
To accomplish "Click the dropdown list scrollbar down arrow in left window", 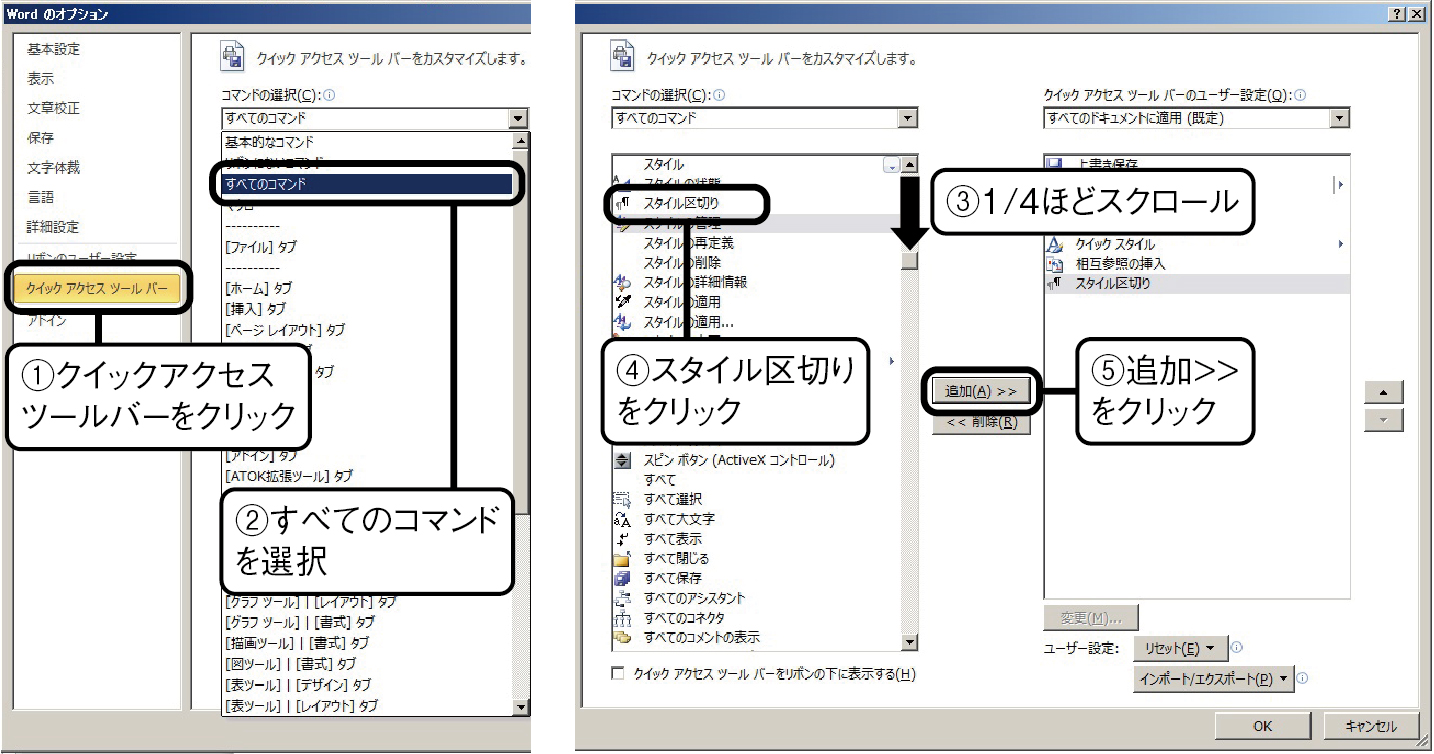I will click(520, 707).
